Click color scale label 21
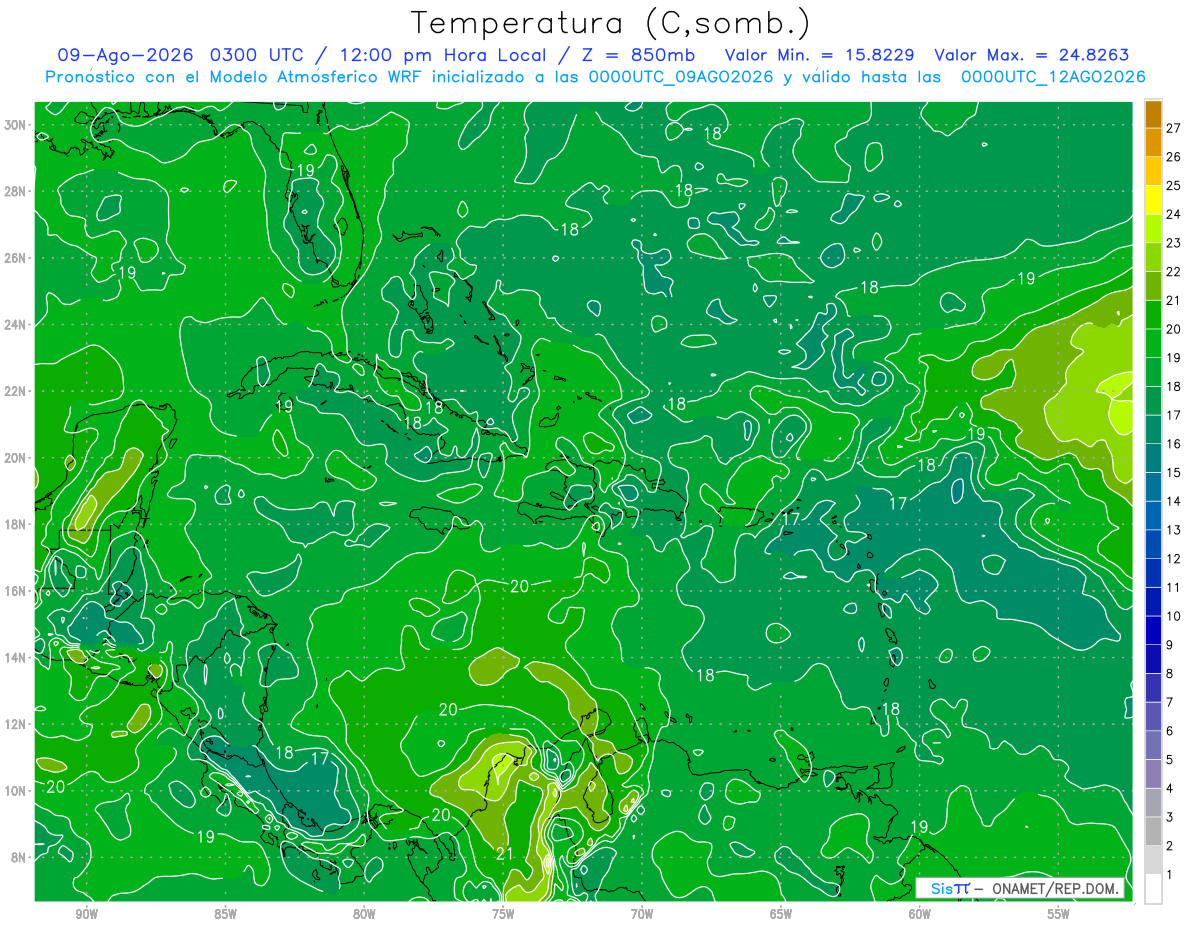The image size is (1200, 927). click(x=1173, y=300)
